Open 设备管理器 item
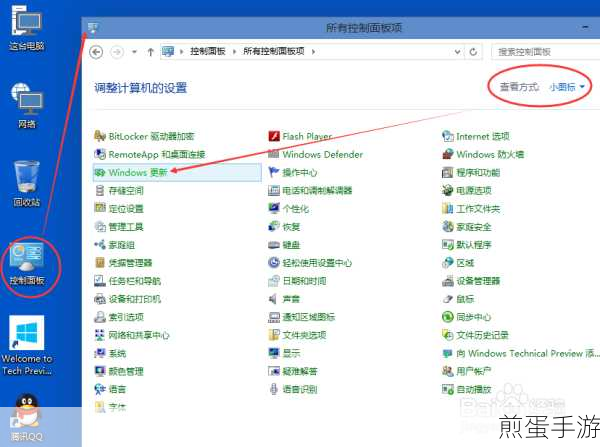This screenshot has height=447, width=600. pos(471,281)
